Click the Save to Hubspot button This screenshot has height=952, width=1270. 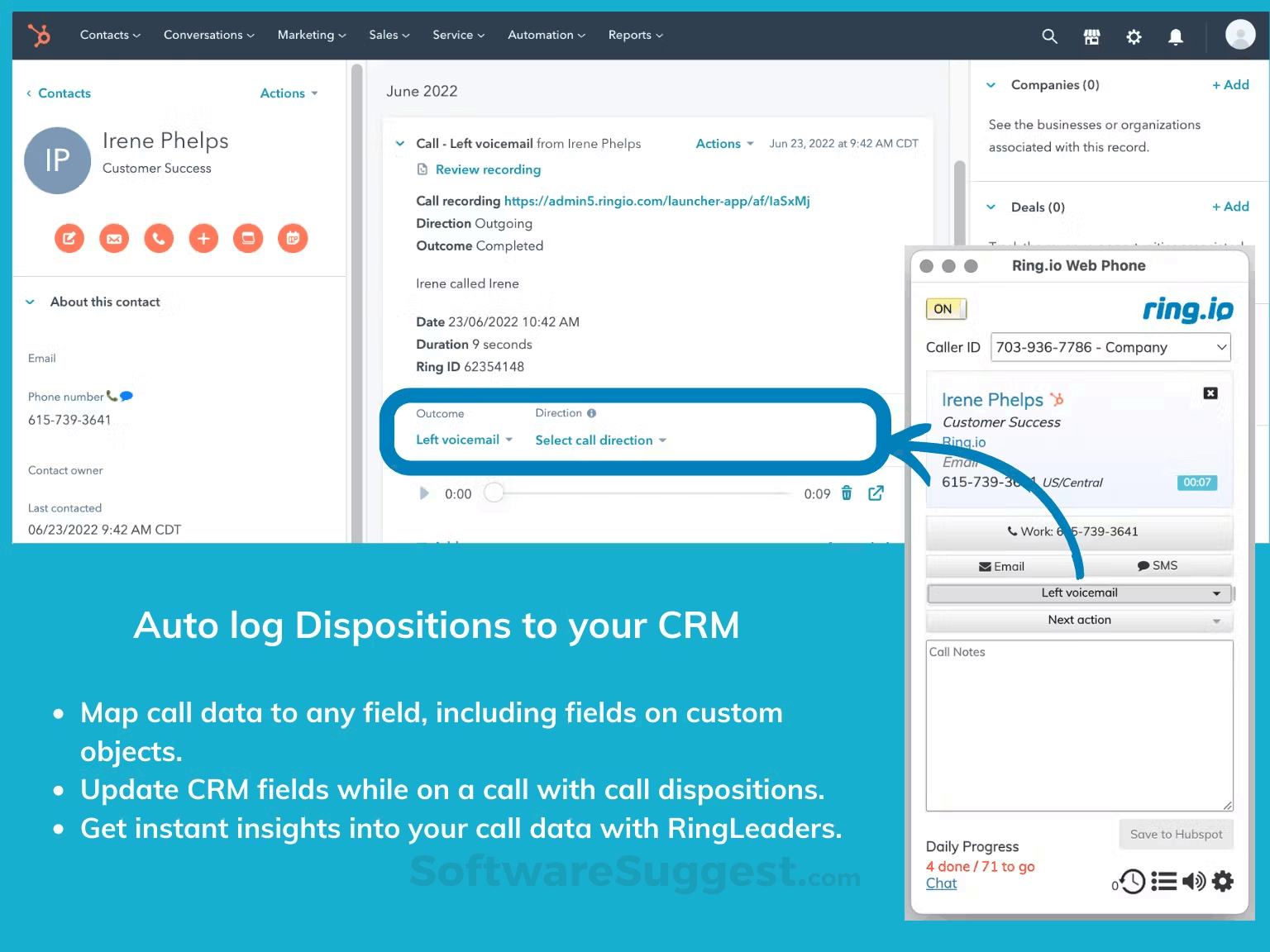pos(1176,835)
